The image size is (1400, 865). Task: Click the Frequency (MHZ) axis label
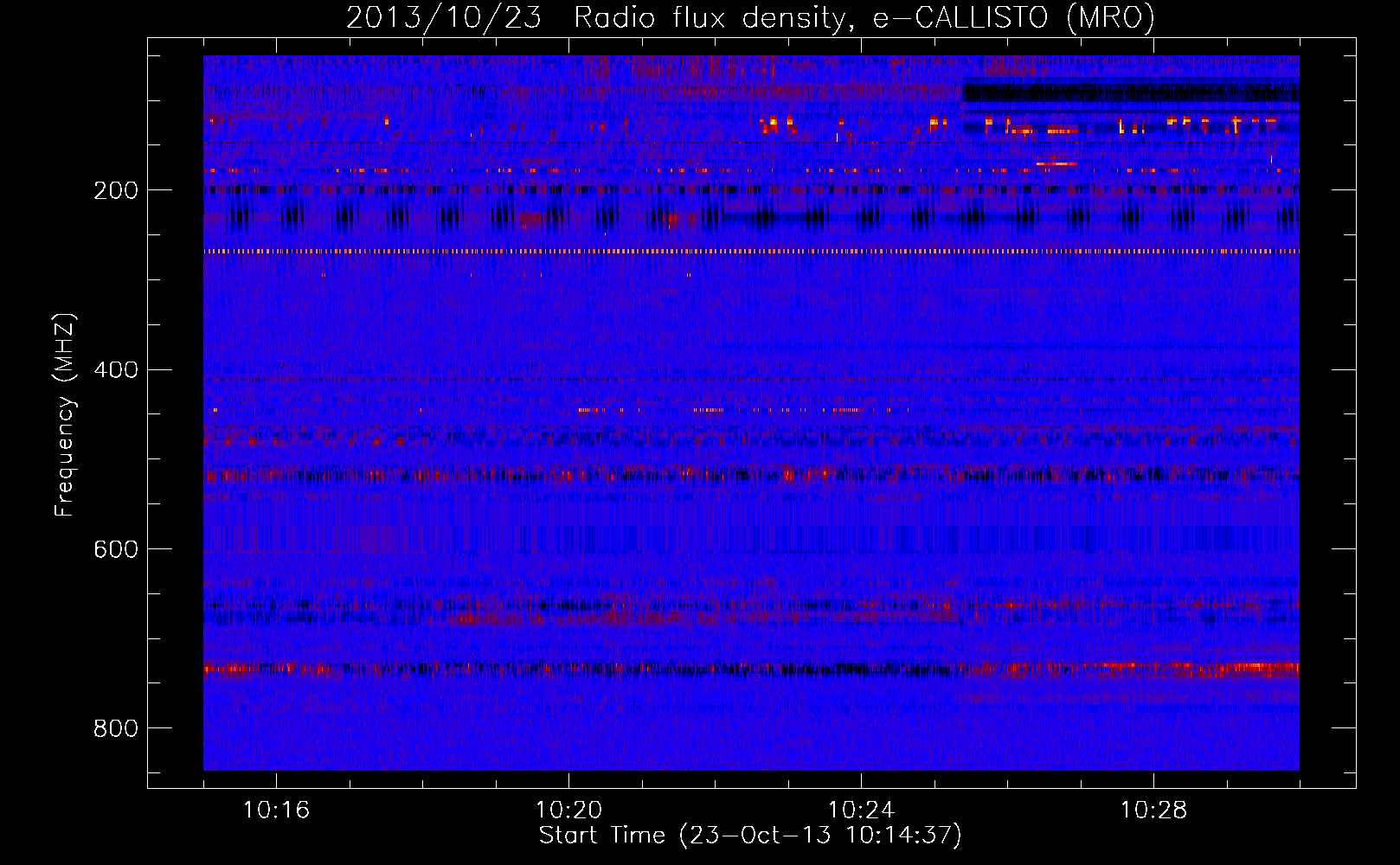coord(65,415)
